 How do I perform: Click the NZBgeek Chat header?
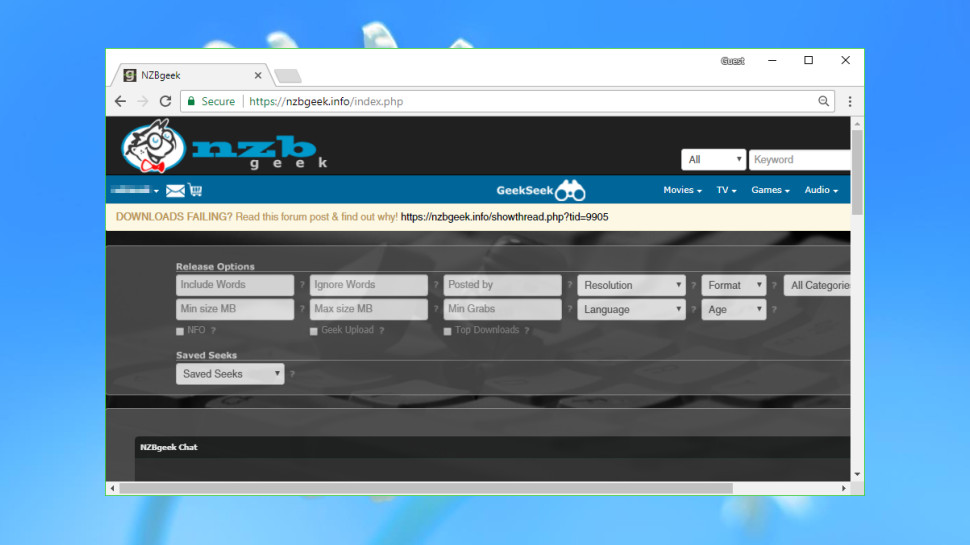pyautogui.click(x=492, y=447)
